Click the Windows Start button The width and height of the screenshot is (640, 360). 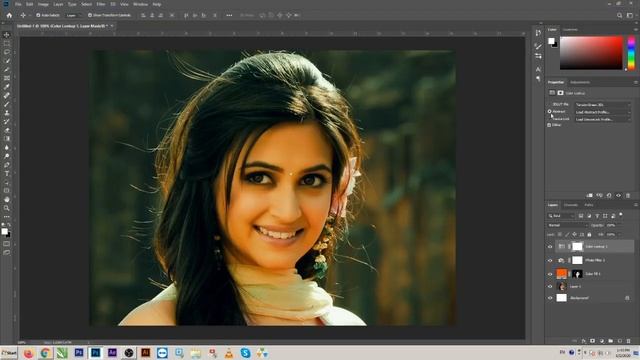9,353
